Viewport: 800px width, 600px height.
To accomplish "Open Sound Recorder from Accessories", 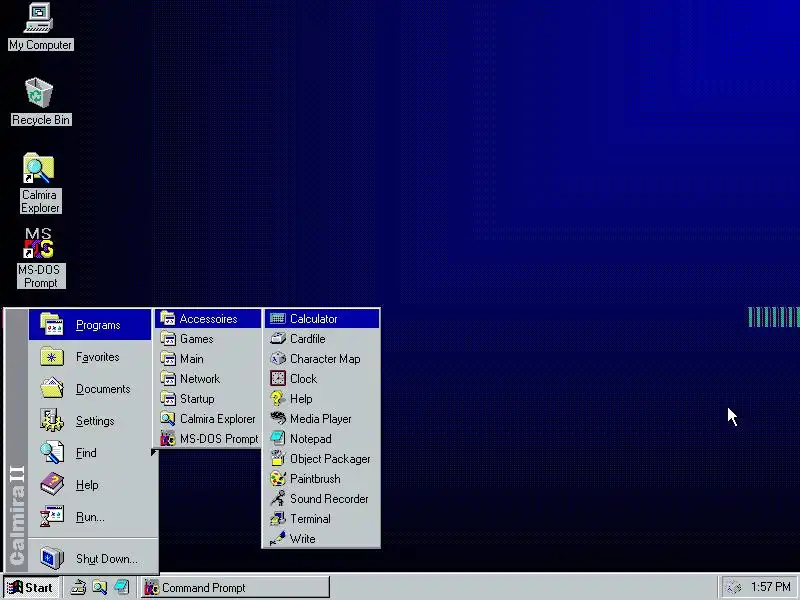I will (321, 498).
